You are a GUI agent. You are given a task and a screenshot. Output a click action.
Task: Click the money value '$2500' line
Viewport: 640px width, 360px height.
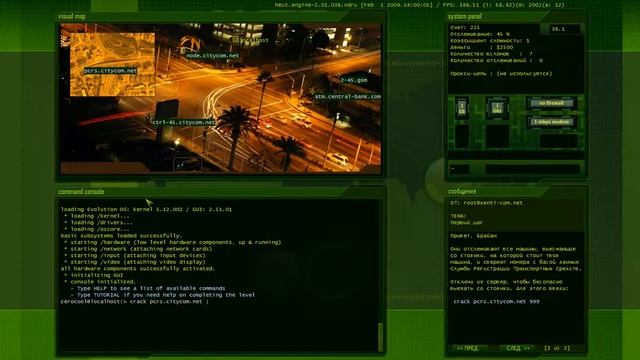click(x=482, y=47)
